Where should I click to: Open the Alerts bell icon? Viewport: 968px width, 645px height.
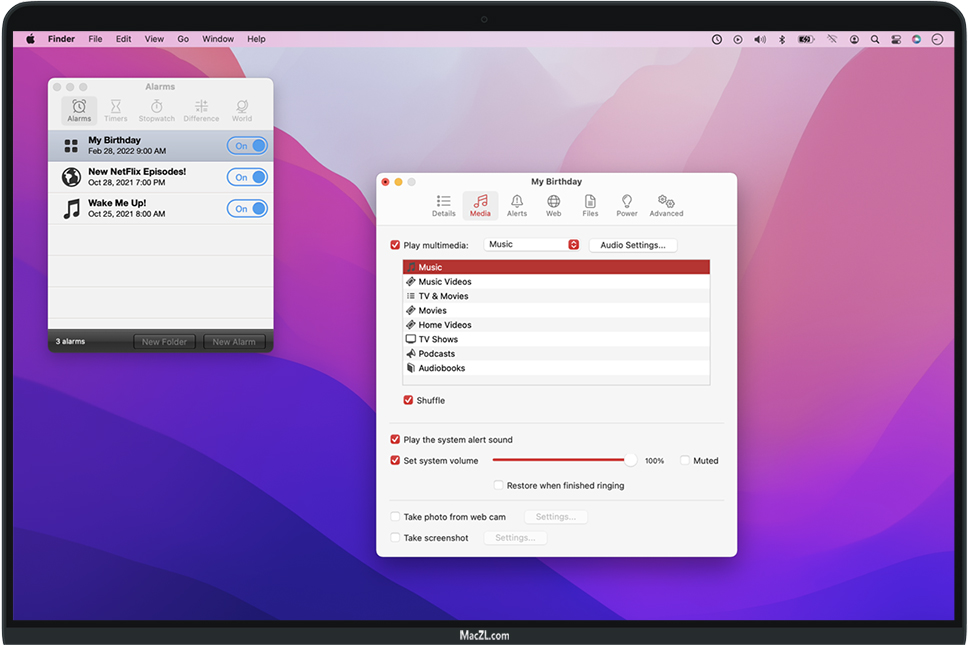[517, 202]
